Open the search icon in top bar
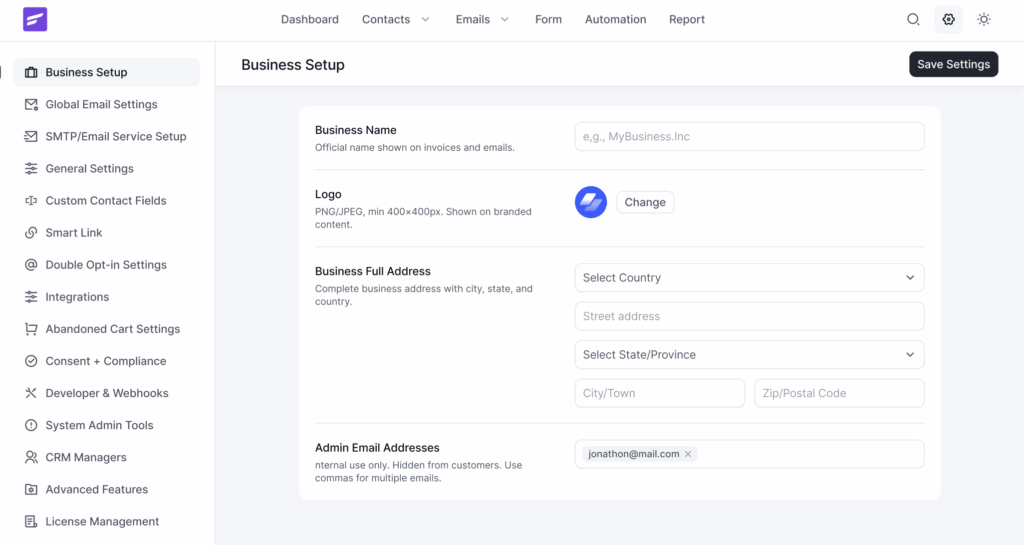This screenshot has width=1024, height=545. click(913, 20)
